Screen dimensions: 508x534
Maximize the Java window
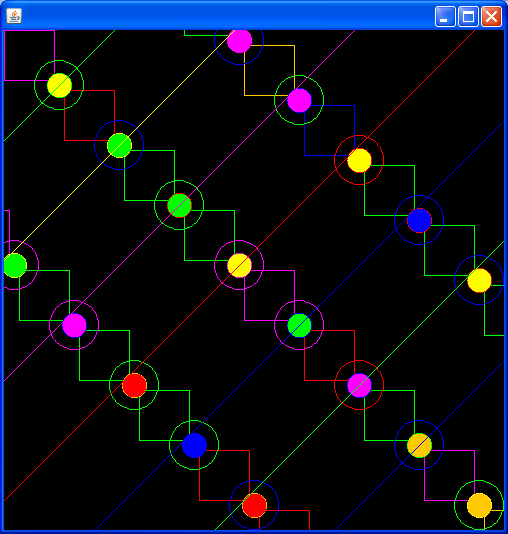pos(468,16)
